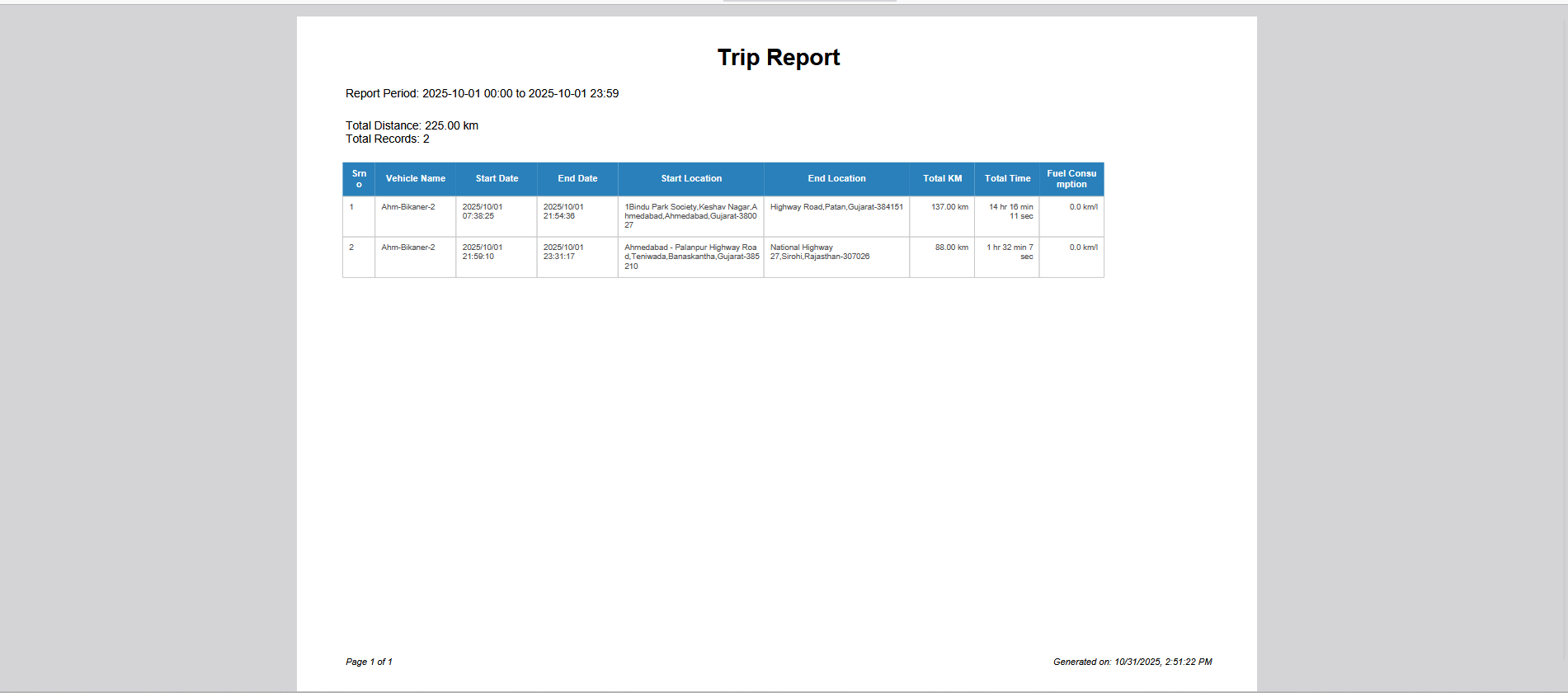Click the Page 1 of 1 footer

pos(369,662)
